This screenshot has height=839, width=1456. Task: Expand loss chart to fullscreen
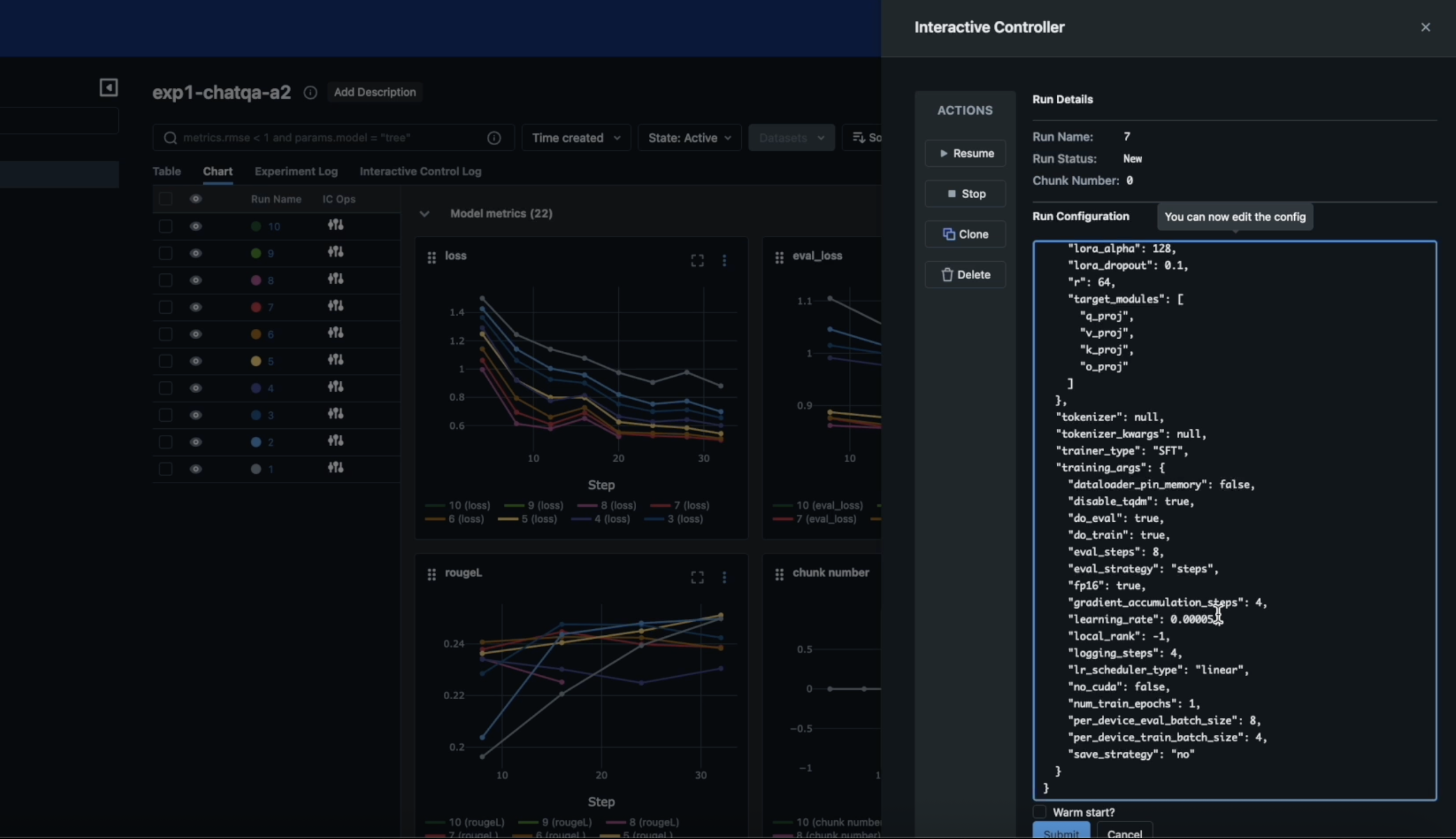697,261
